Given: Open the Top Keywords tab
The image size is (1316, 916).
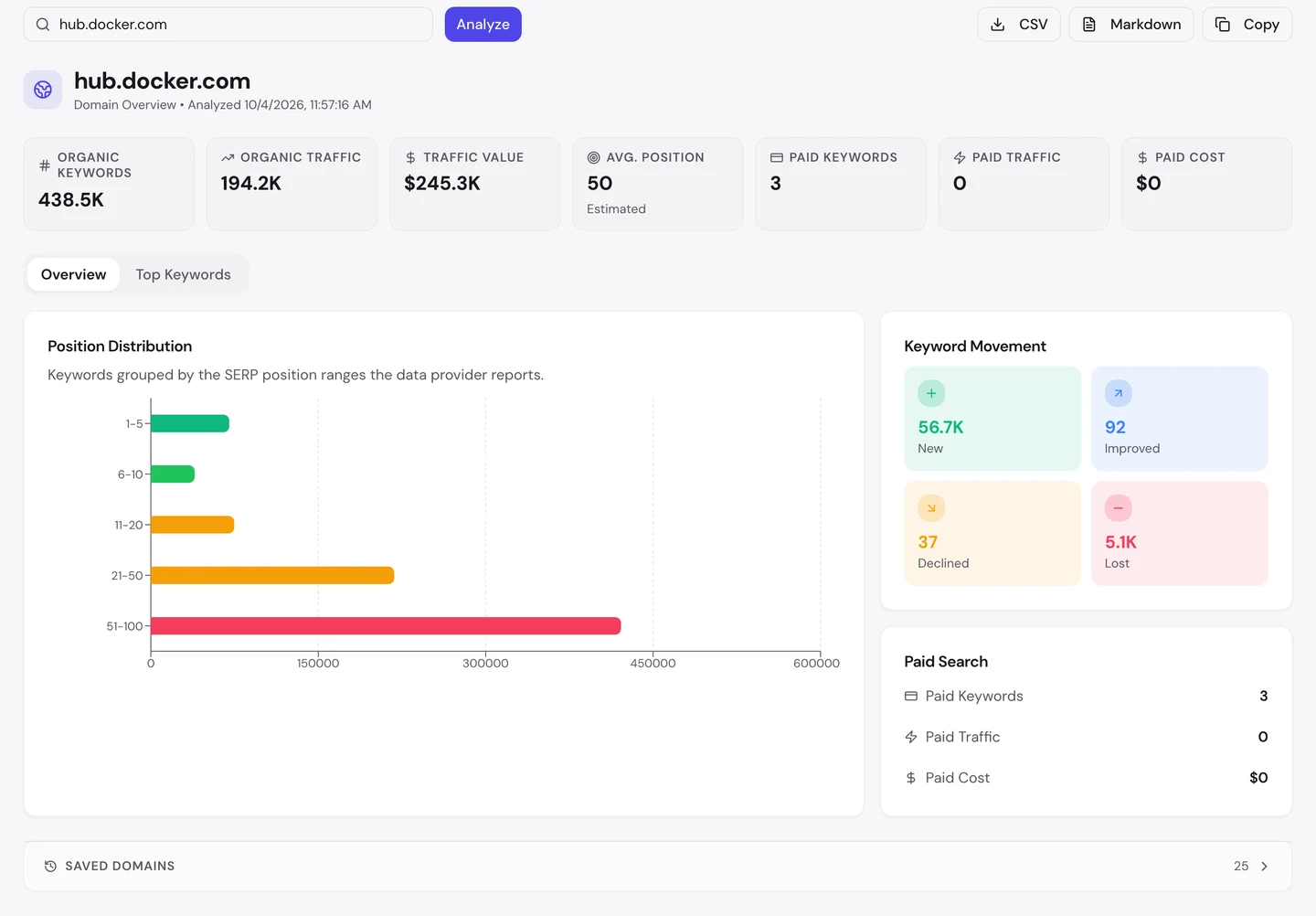Looking at the screenshot, I should (x=183, y=274).
